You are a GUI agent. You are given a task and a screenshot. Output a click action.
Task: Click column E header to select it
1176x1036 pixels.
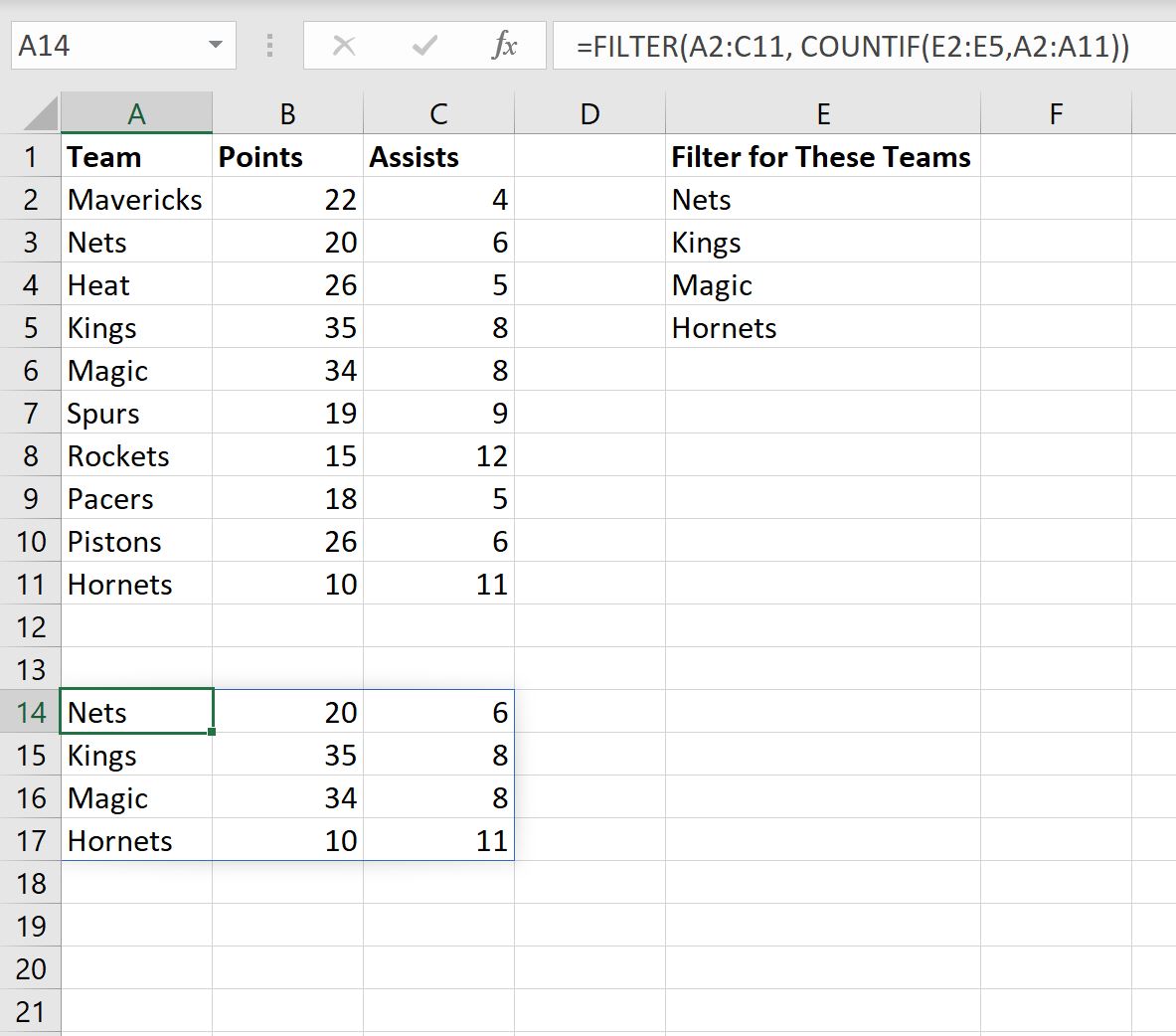point(822,113)
